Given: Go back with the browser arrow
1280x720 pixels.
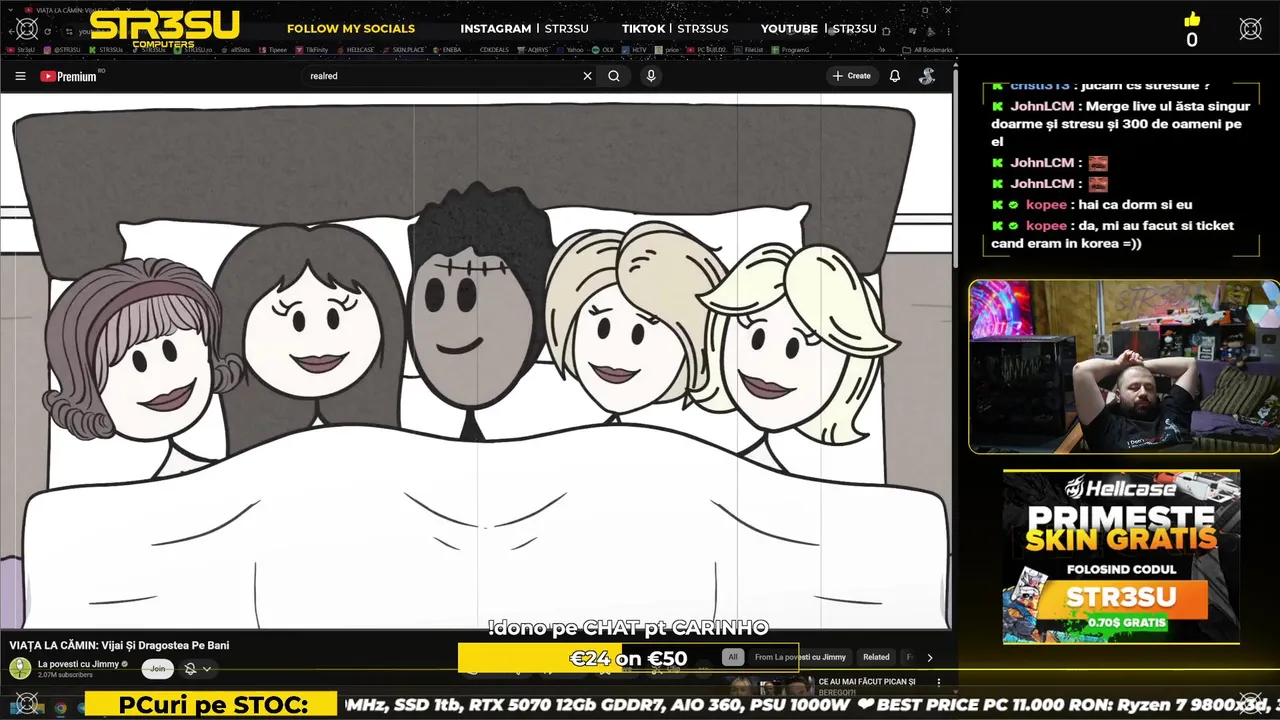Looking at the screenshot, I should click(x=10, y=31).
